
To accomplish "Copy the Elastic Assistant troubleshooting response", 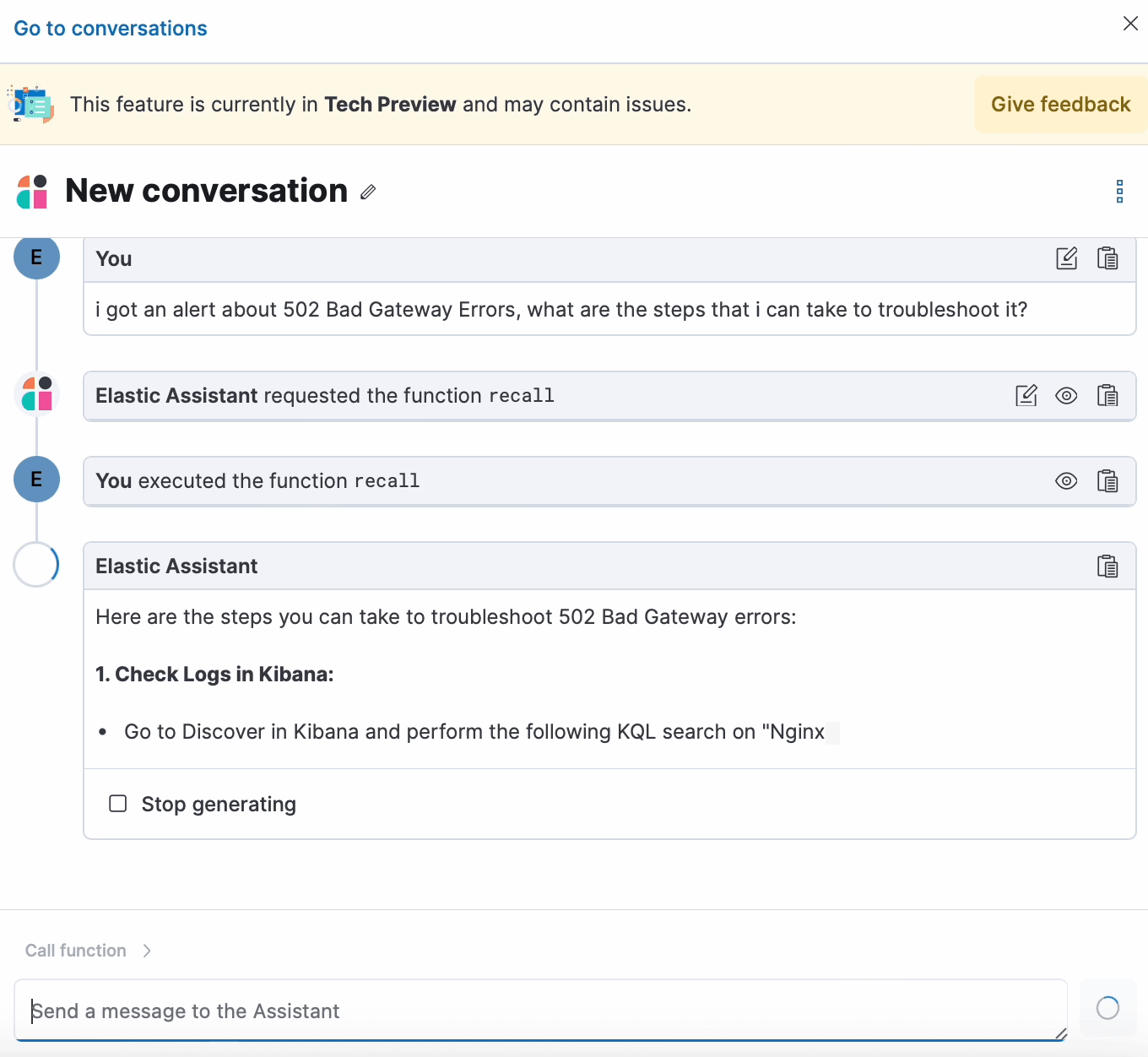I will 1107,566.
